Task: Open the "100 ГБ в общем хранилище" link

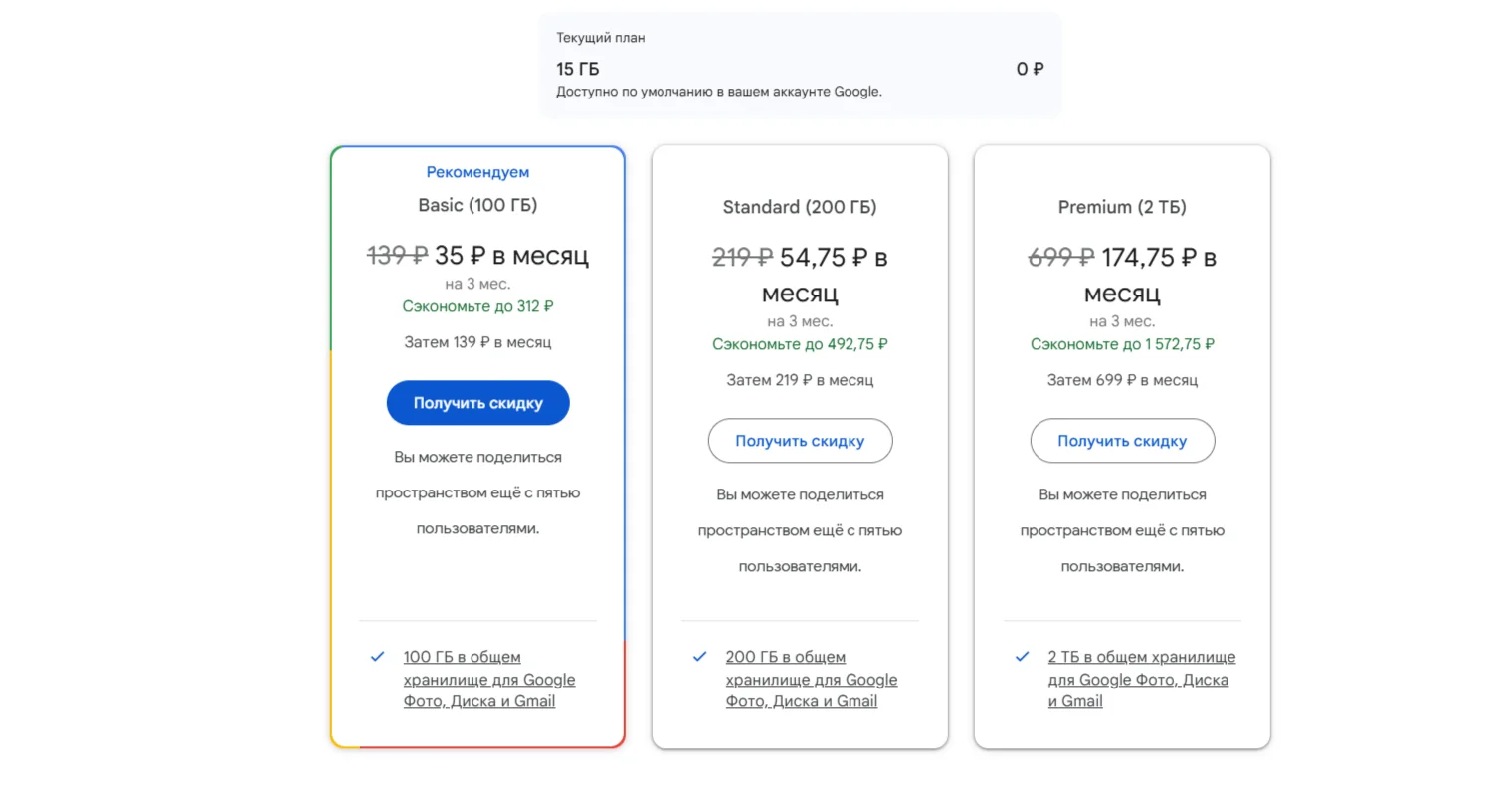Action: pos(488,679)
